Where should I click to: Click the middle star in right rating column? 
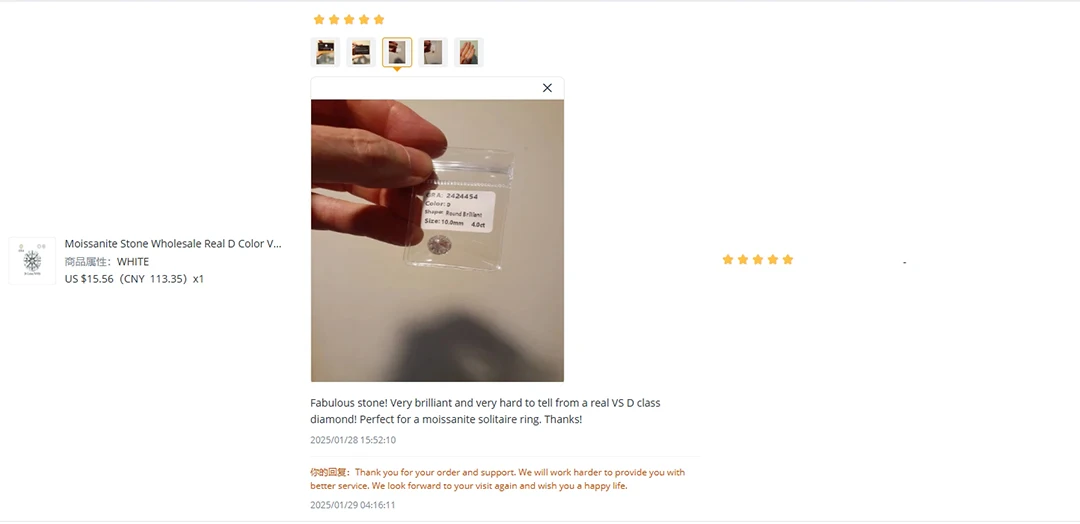758,260
